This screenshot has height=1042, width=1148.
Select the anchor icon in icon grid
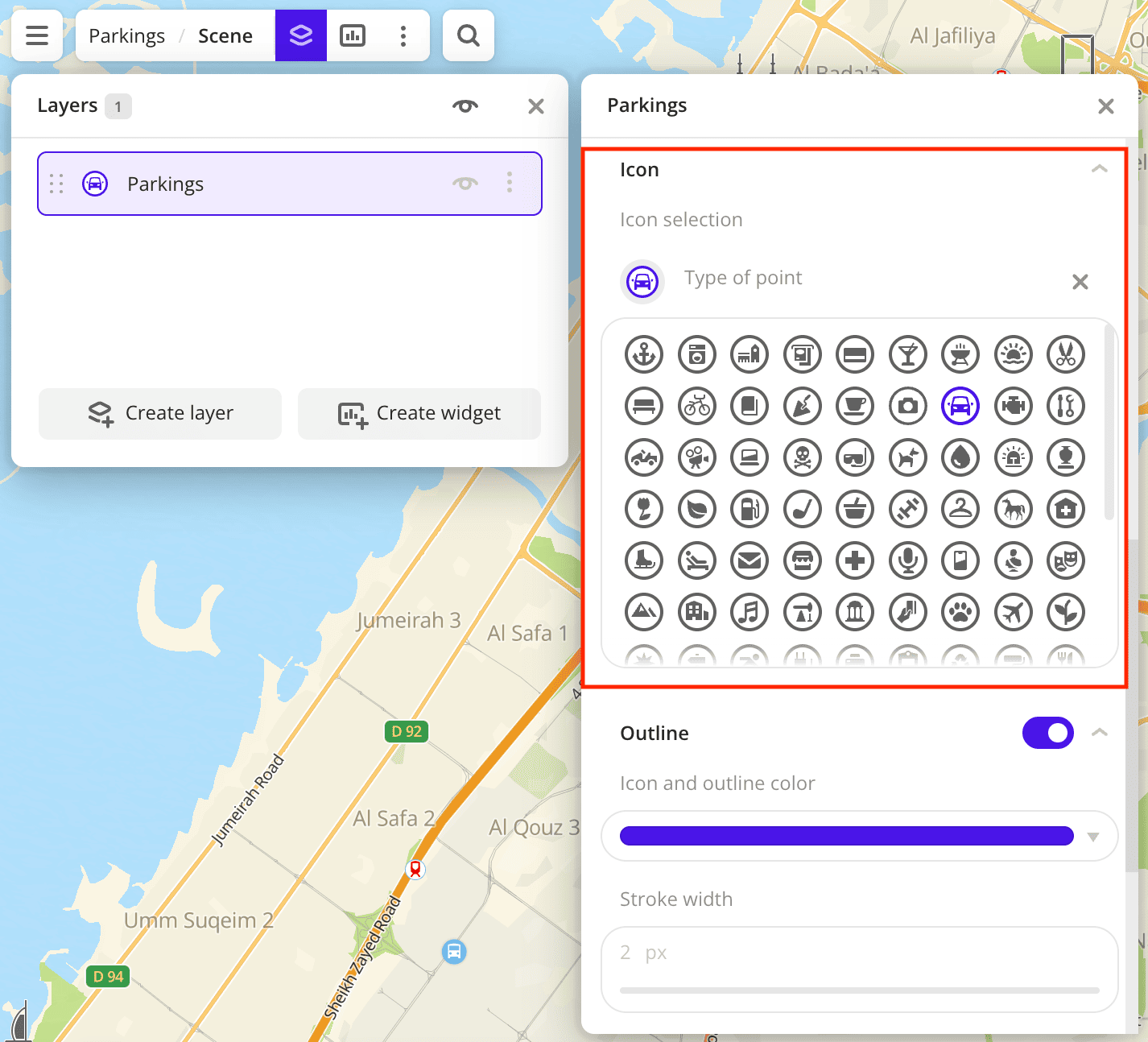(644, 354)
